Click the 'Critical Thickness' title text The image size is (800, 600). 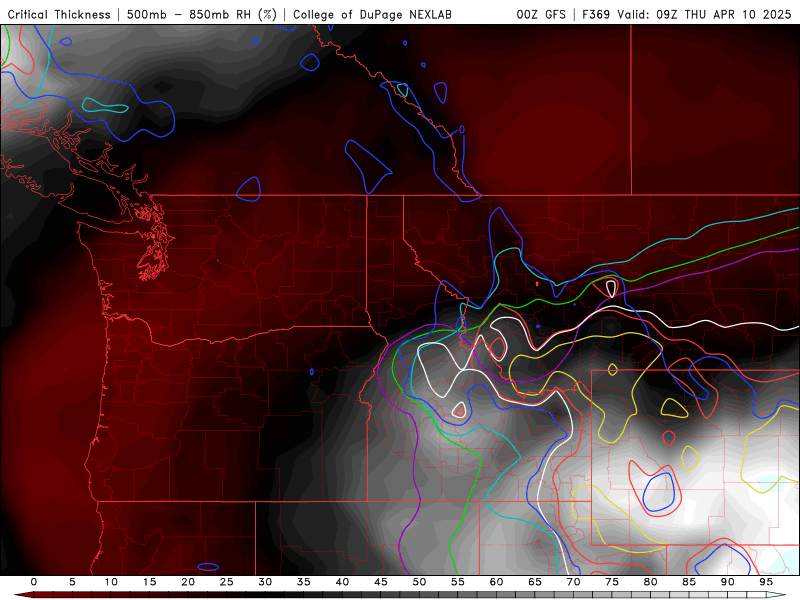(x=59, y=14)
